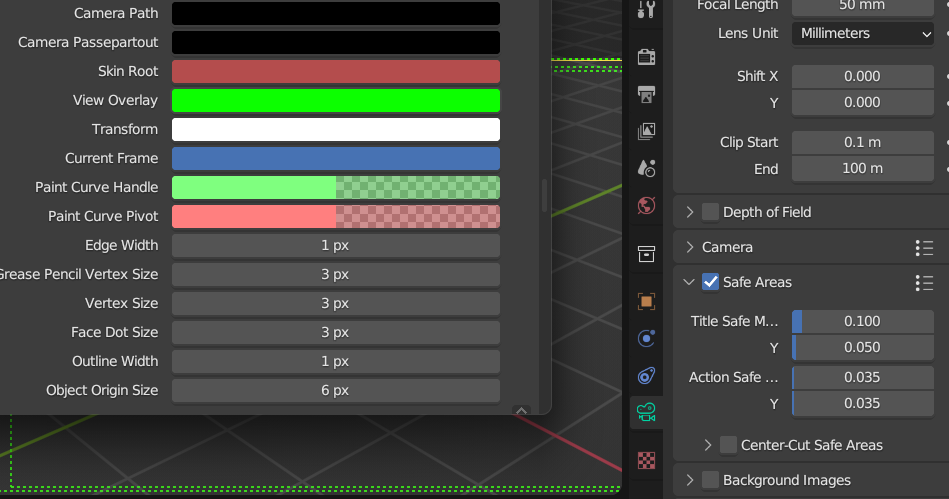Open the Physics properties tab
This screenshot has height=499, width=949.
[x=646, y=338]
